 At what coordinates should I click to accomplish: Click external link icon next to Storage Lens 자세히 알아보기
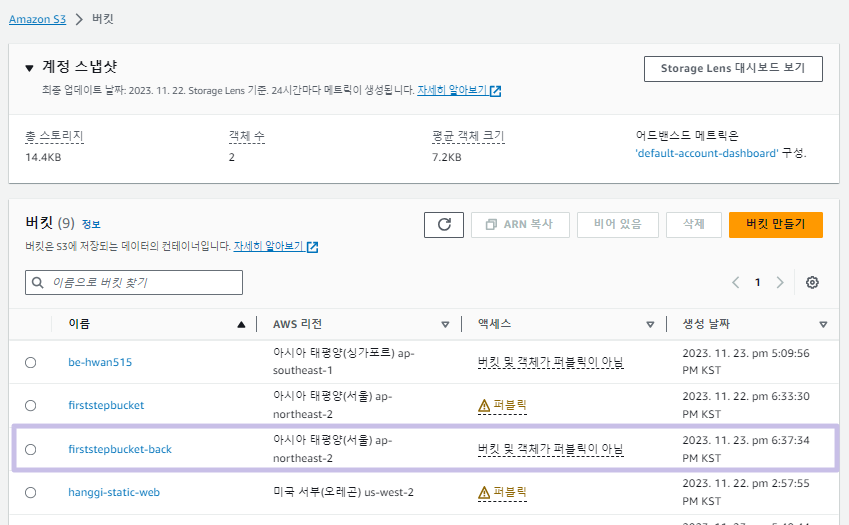pos(495,91)
